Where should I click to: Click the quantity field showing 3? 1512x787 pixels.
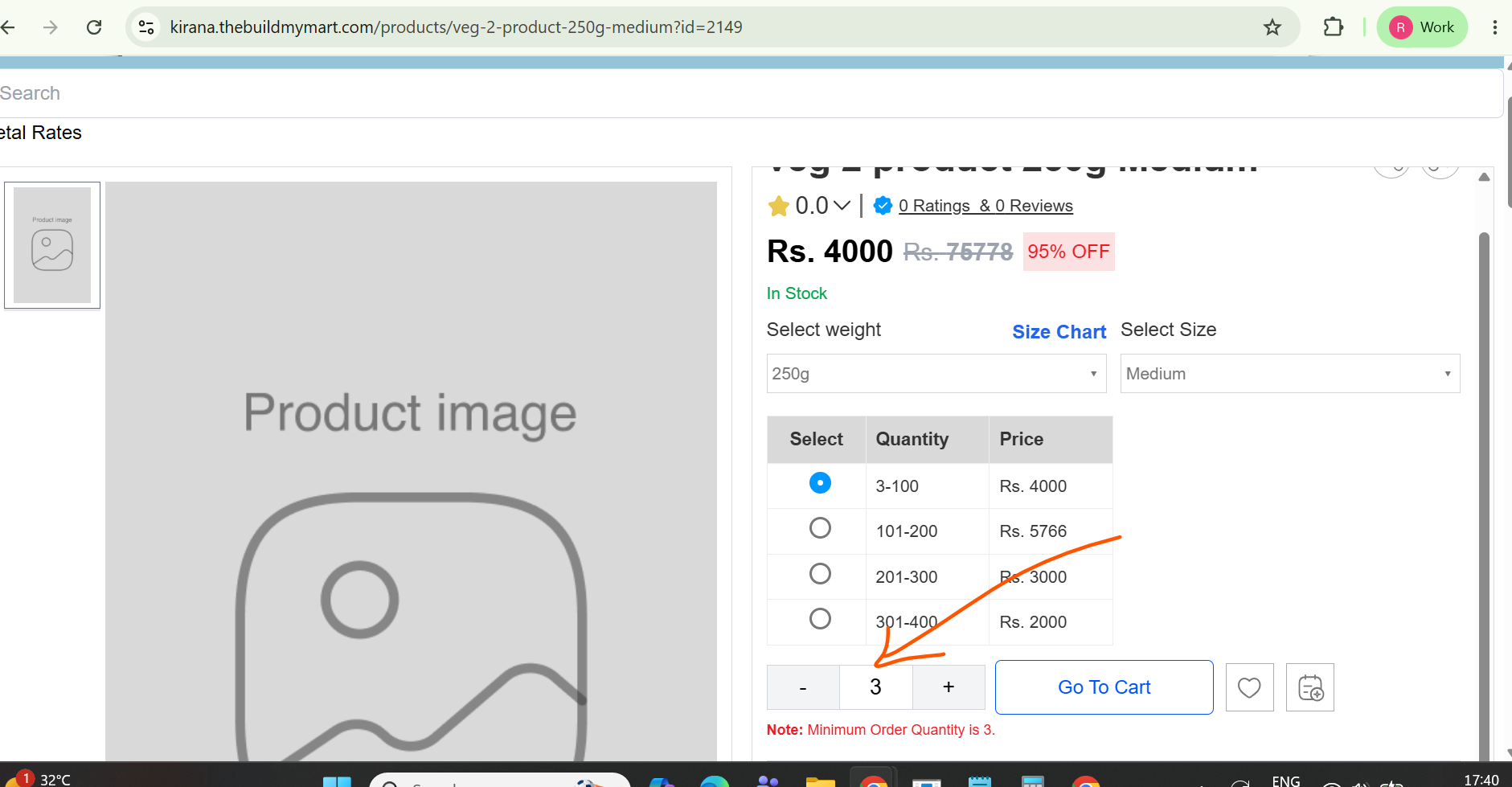[876, 687]
